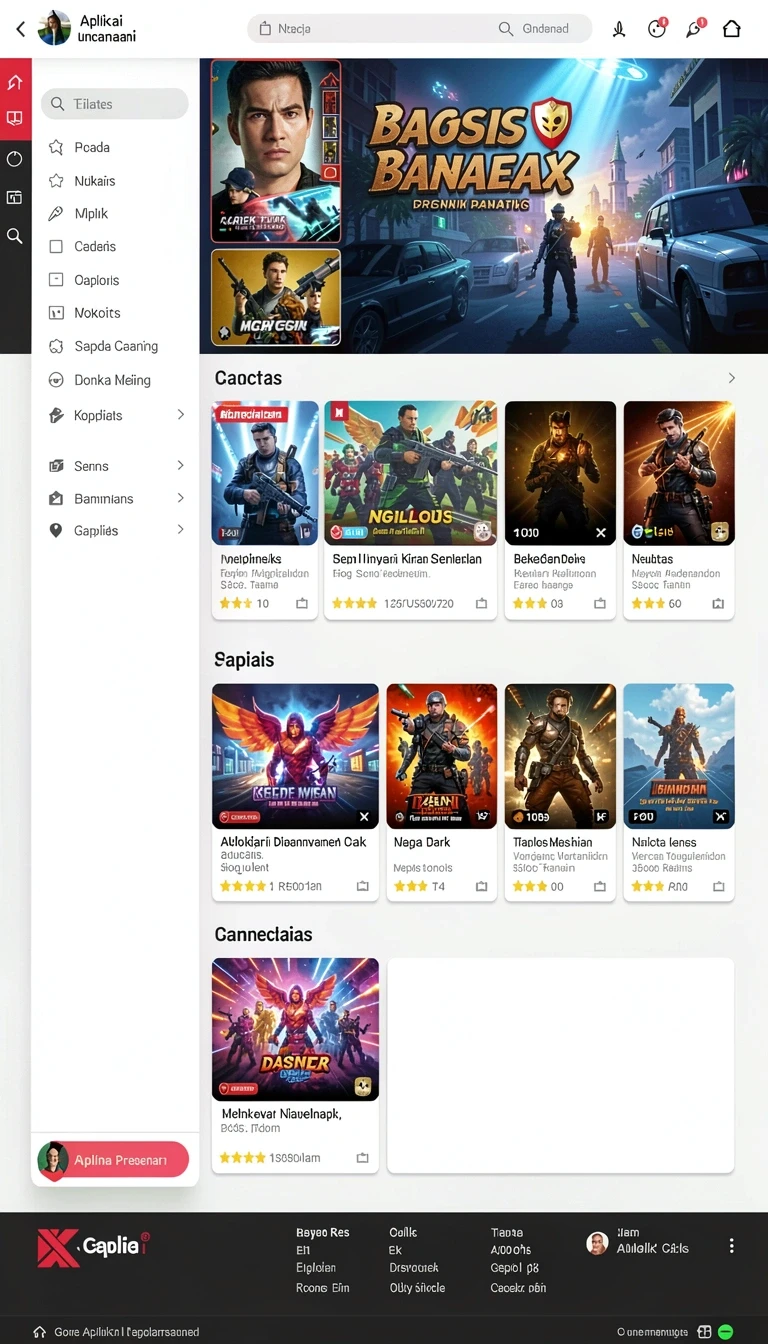Select Donka Meiing sidebar item
768x1344 pixels.
pyautogui.click(x=112, y=380)
